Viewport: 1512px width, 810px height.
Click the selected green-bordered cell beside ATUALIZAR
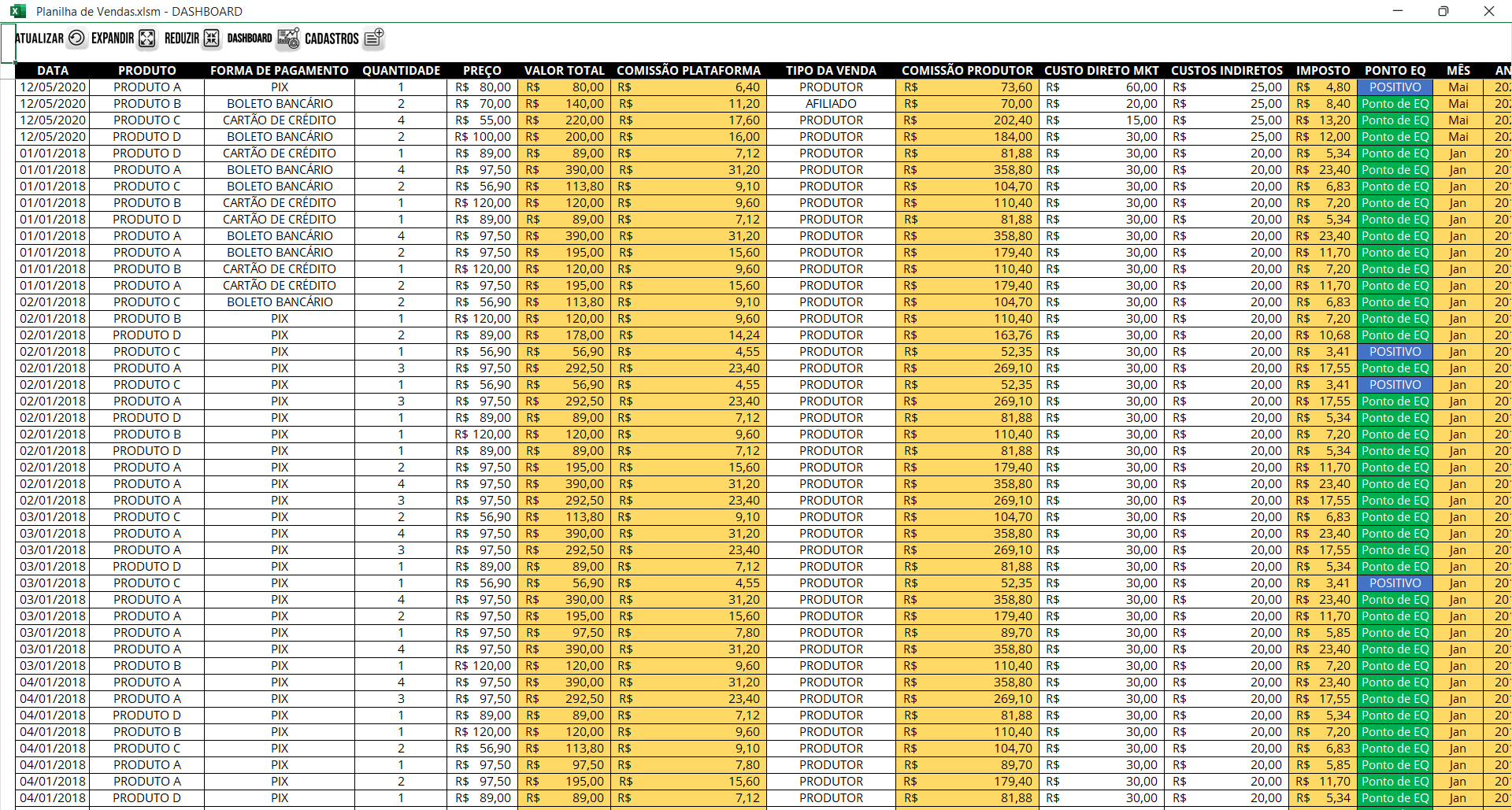8,43
